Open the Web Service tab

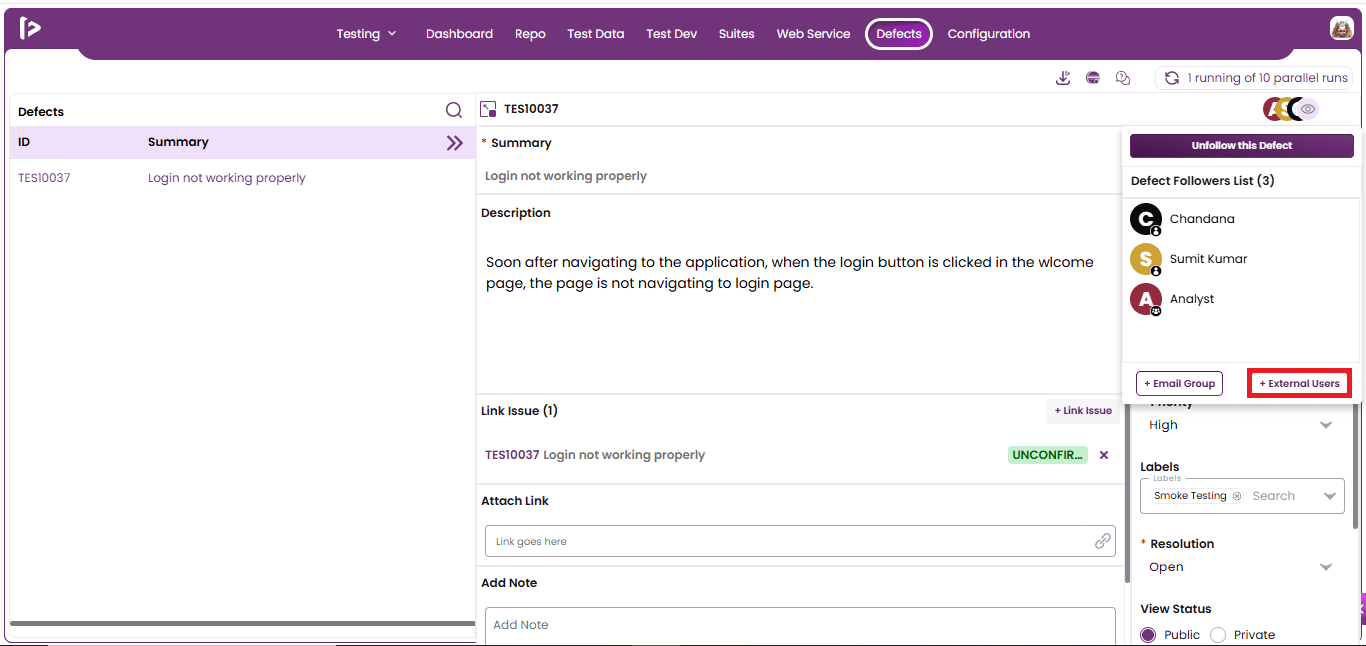(813, 34)
